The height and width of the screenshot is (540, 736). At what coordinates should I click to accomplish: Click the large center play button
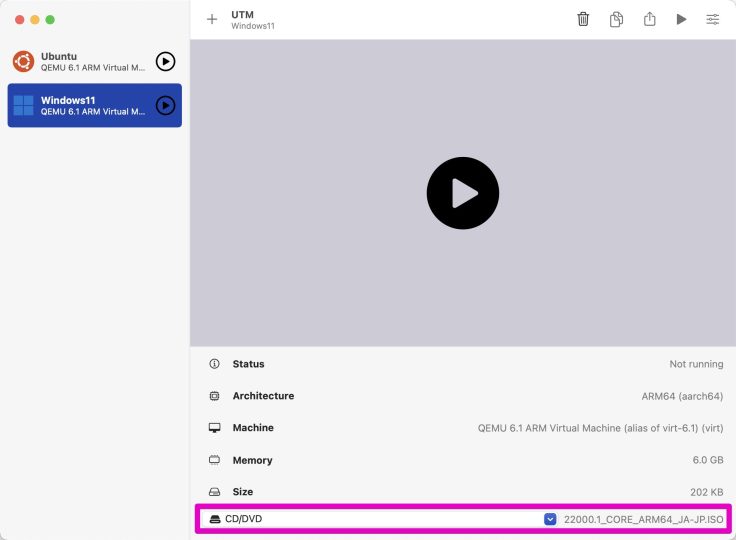pos(463,193)
